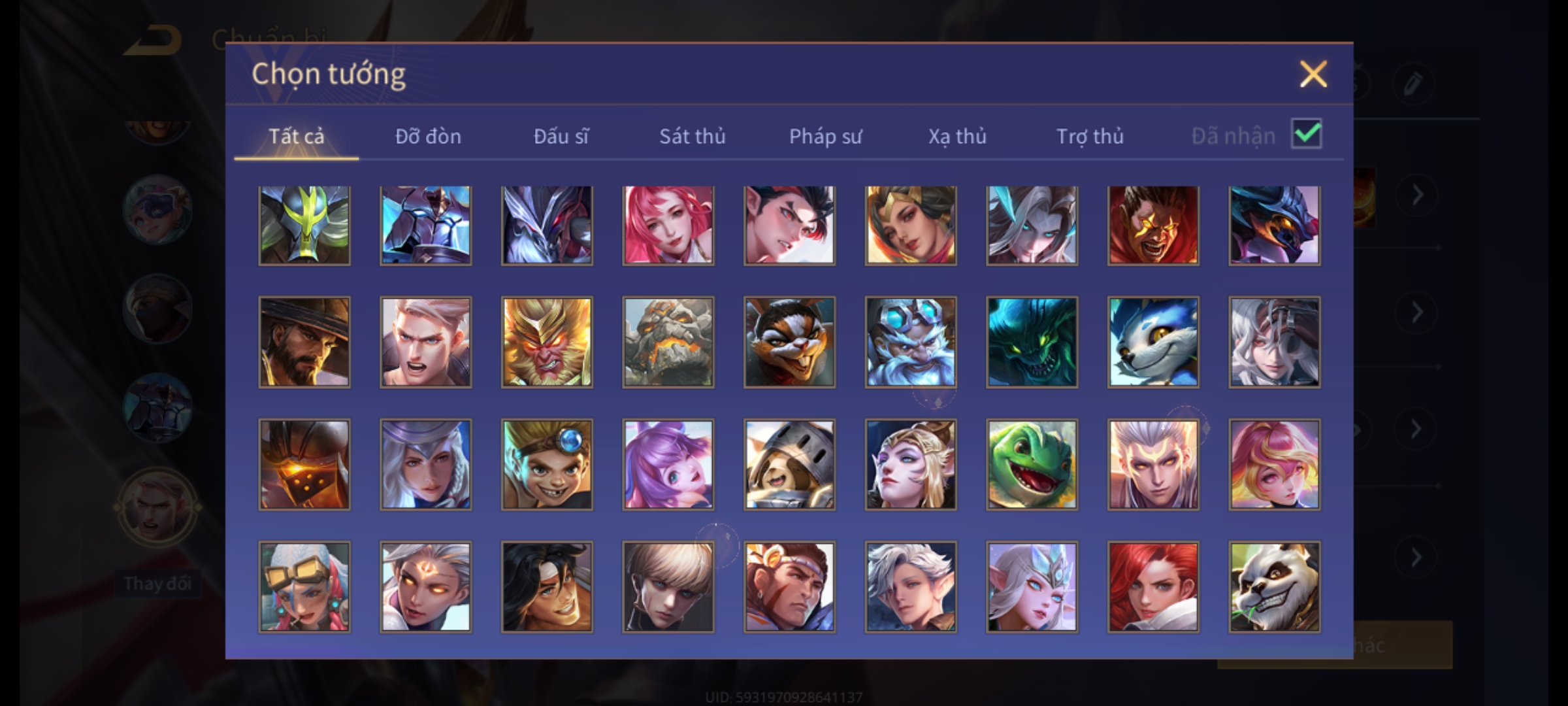Close the Chọn tướng dialog

tap(1313, 74)
